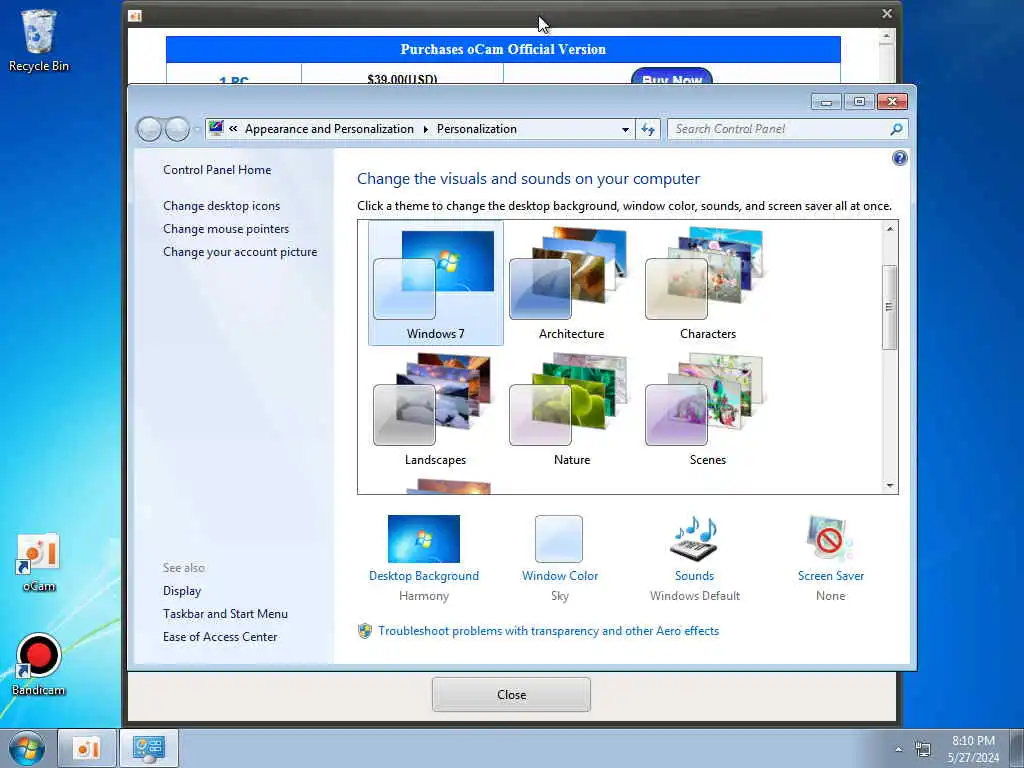Minimize the Personalization window
The height and width of the screenshot is (768, 1024).
coord(826,101)
